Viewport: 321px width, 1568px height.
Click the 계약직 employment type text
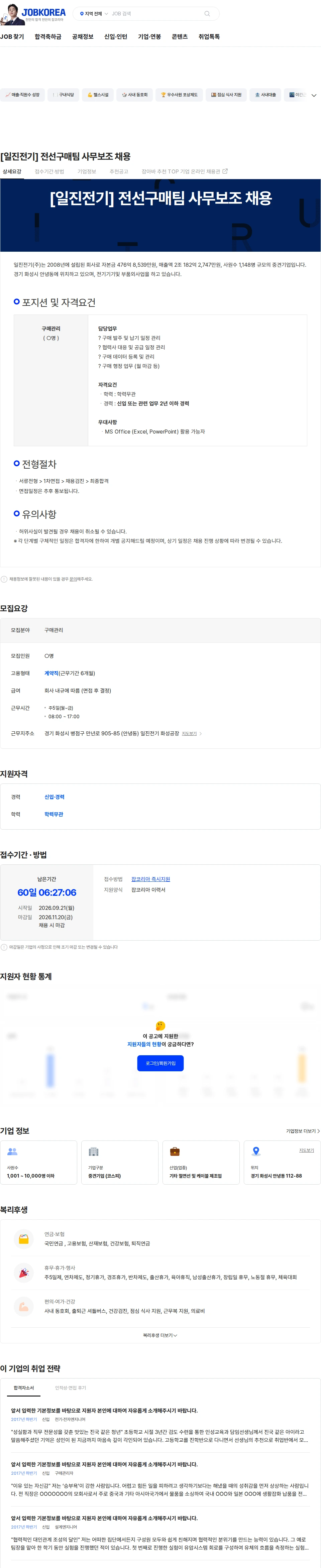pyautogui.click(x=51, y=673)
